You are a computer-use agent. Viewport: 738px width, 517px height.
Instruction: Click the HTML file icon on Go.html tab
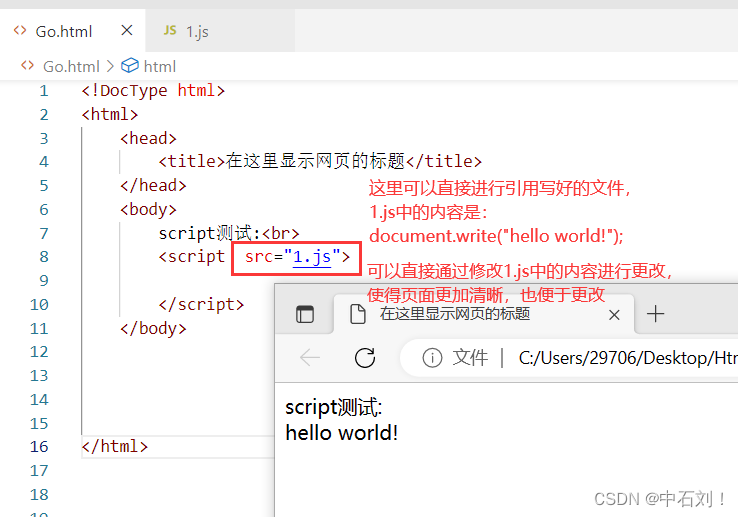[x=20, y=31]
